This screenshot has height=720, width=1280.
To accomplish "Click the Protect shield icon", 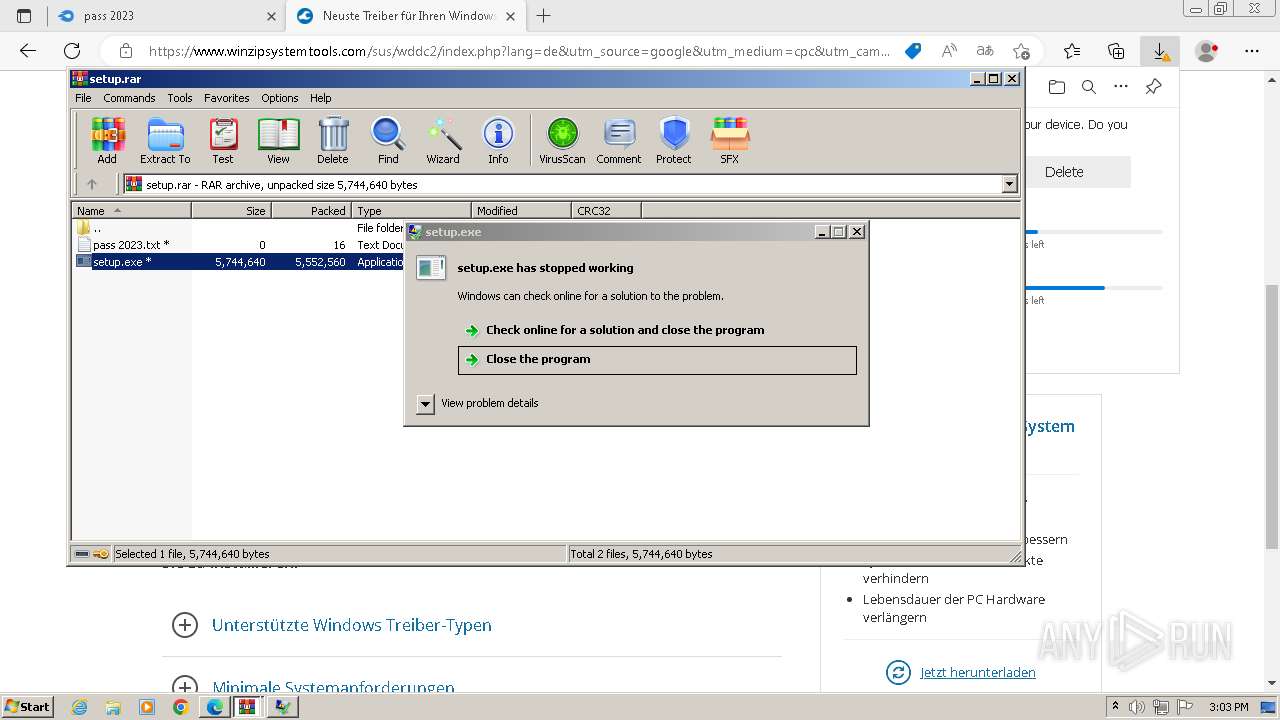I will click(674, 141).
